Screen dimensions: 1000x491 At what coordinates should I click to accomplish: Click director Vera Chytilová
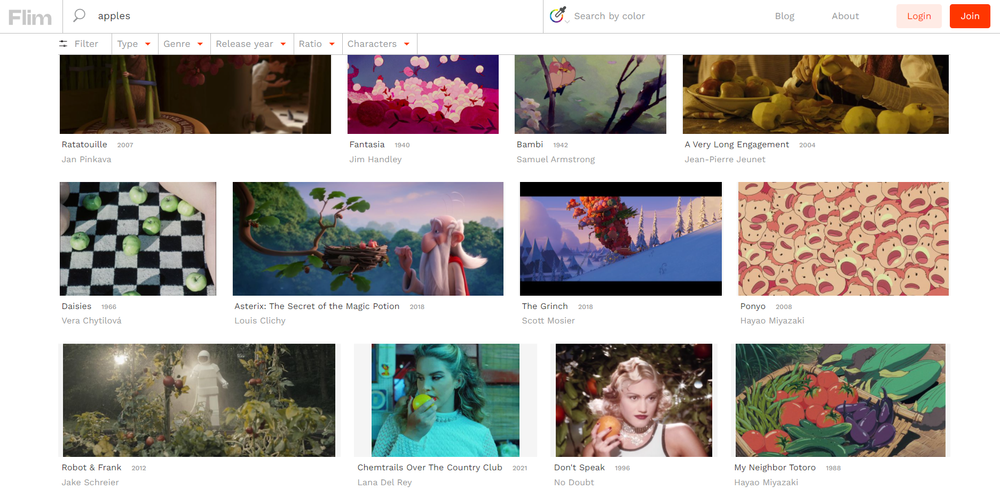(x=91, y=321)
